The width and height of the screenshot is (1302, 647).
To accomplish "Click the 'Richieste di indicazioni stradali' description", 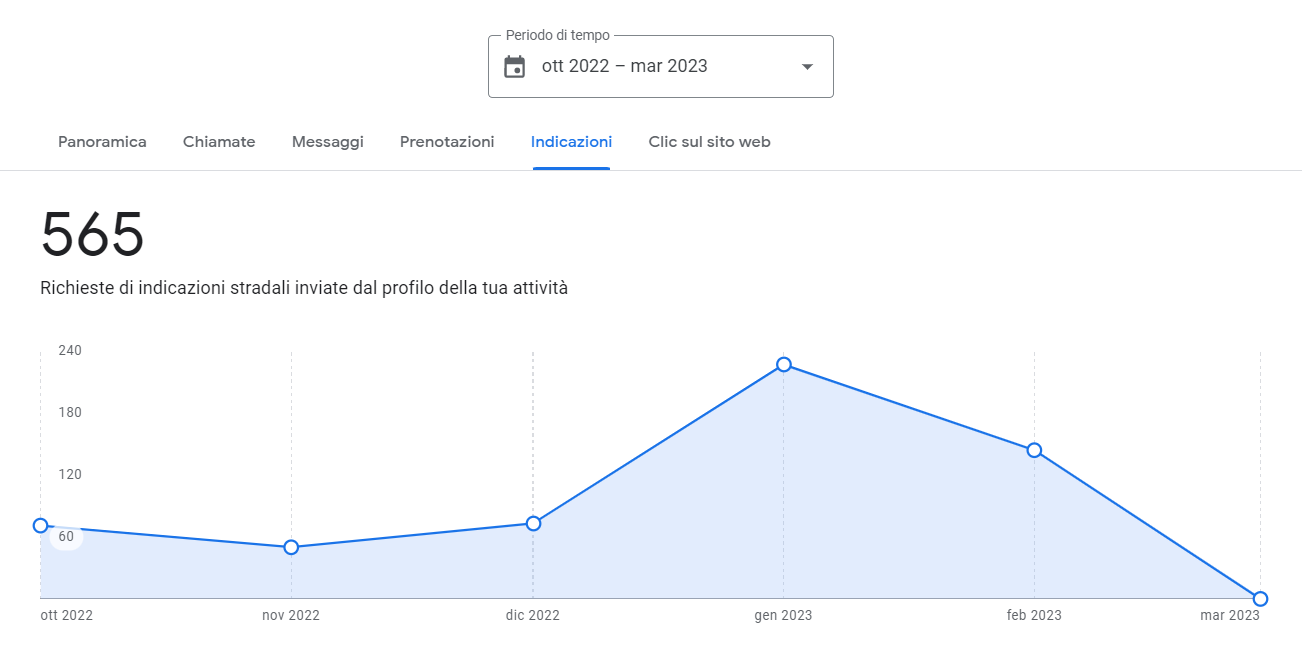I will 304,288.
